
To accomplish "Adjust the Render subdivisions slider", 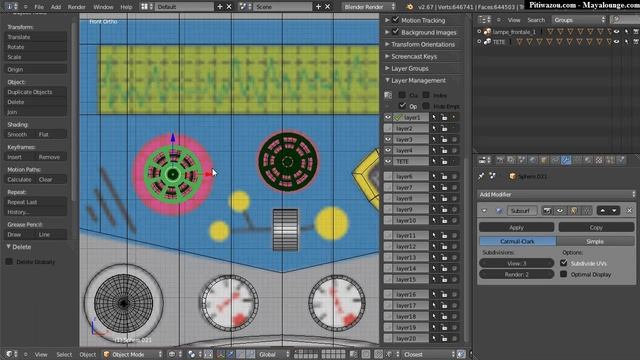I will click(x=516, y=274).
